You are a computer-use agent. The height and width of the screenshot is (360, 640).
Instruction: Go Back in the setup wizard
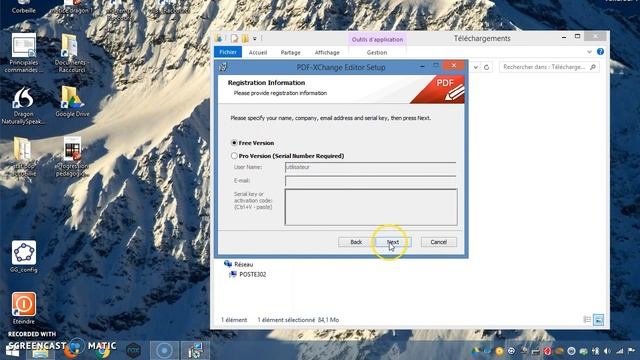coord(356,242)
